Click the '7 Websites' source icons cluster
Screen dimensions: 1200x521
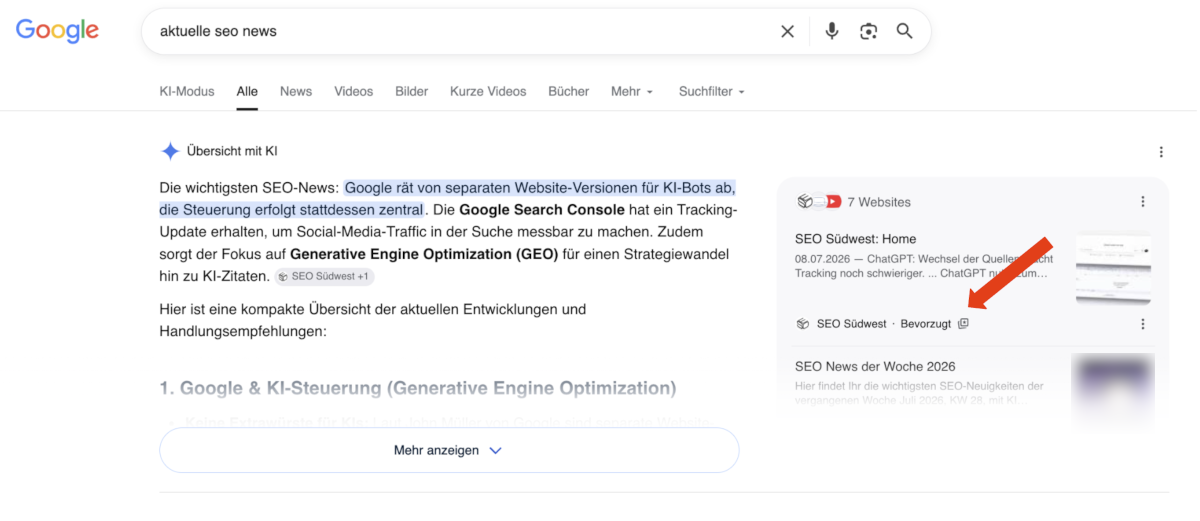pos(819,202)
